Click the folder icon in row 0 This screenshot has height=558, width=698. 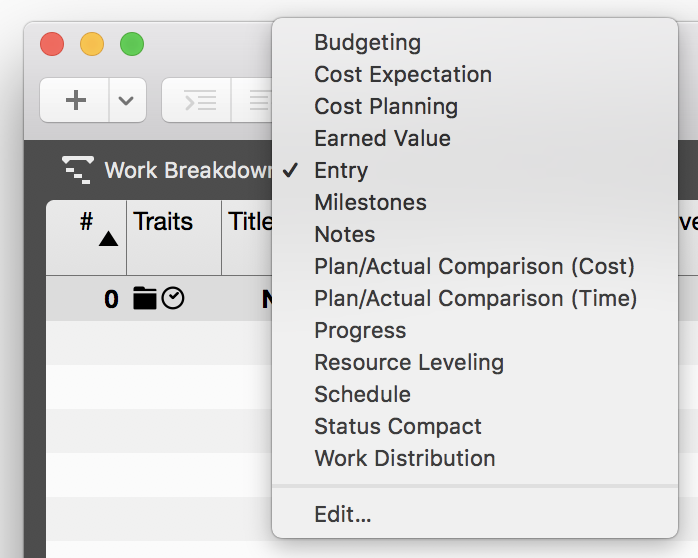point(145,298)
